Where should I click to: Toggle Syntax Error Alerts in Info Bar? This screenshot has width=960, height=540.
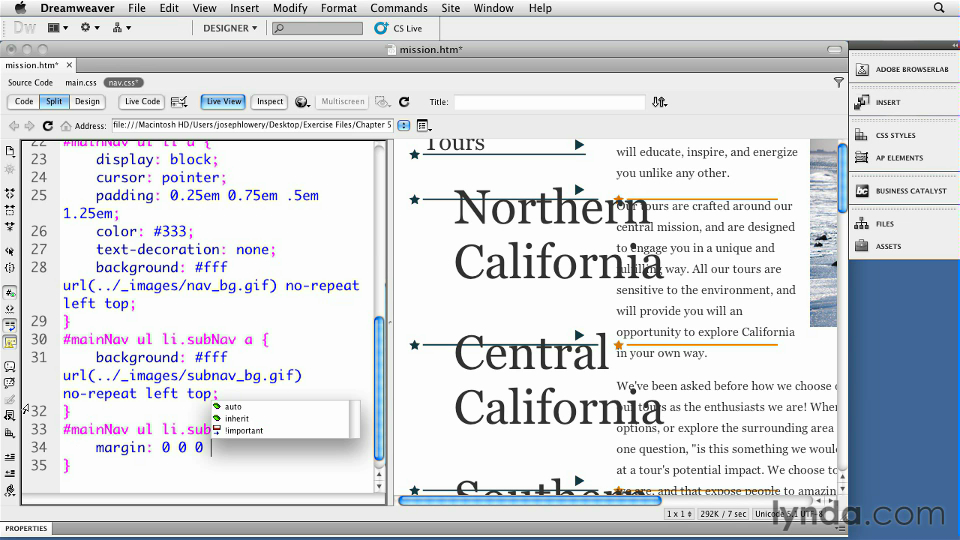(x=10, y=342)
